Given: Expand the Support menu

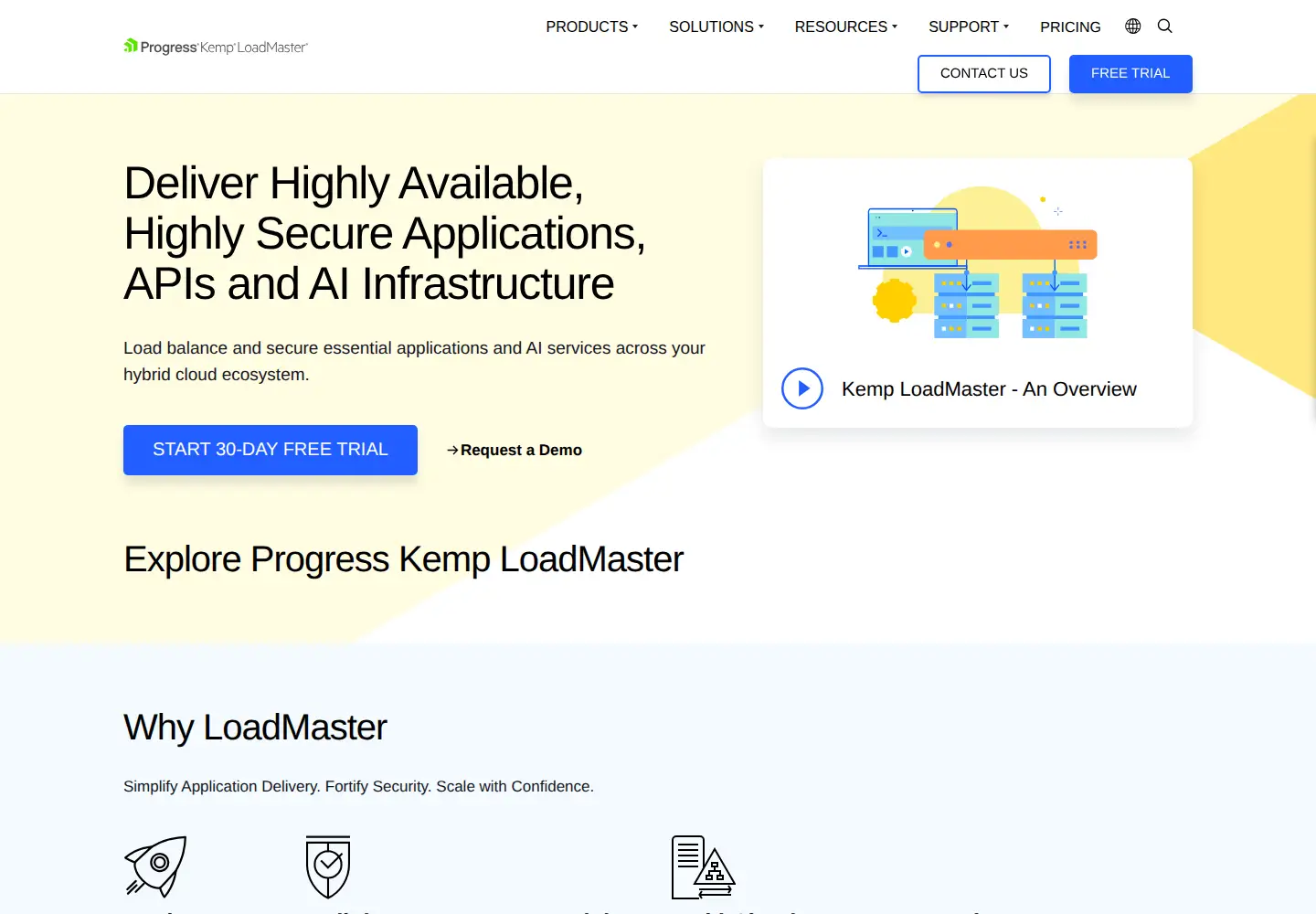Looking at the screenshot, I should coord(969,27).
